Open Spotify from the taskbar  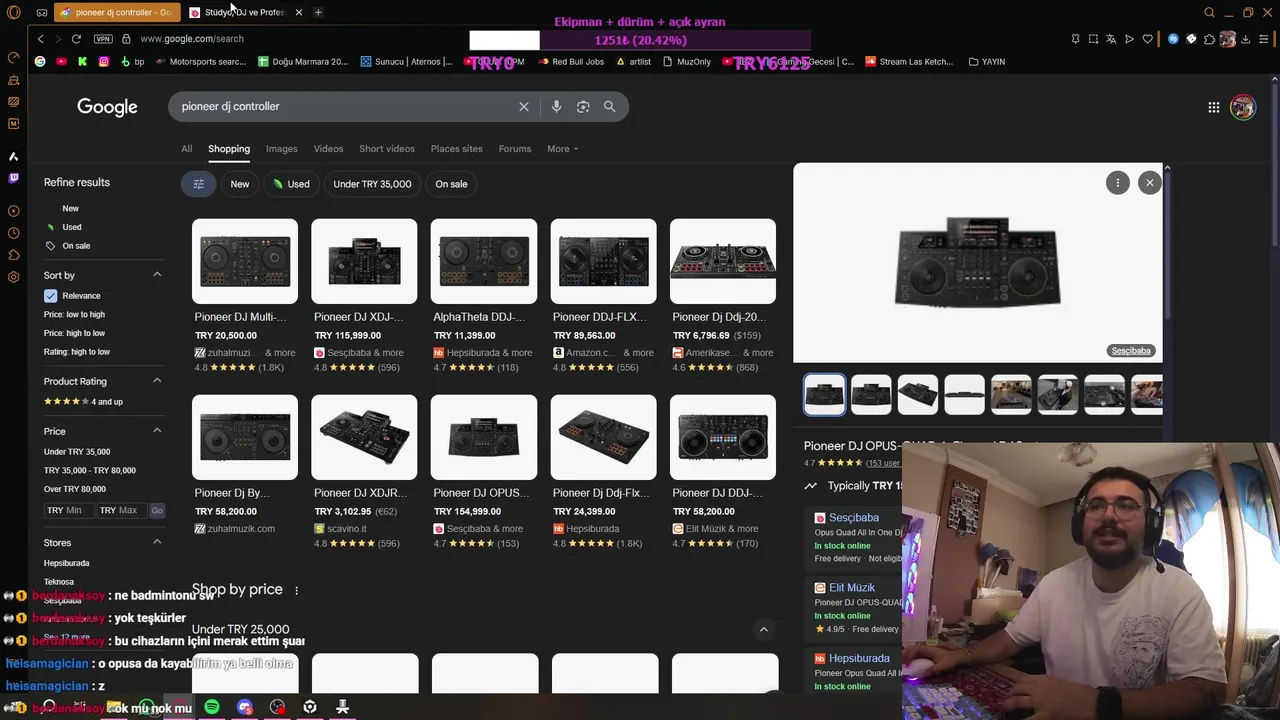212,707
